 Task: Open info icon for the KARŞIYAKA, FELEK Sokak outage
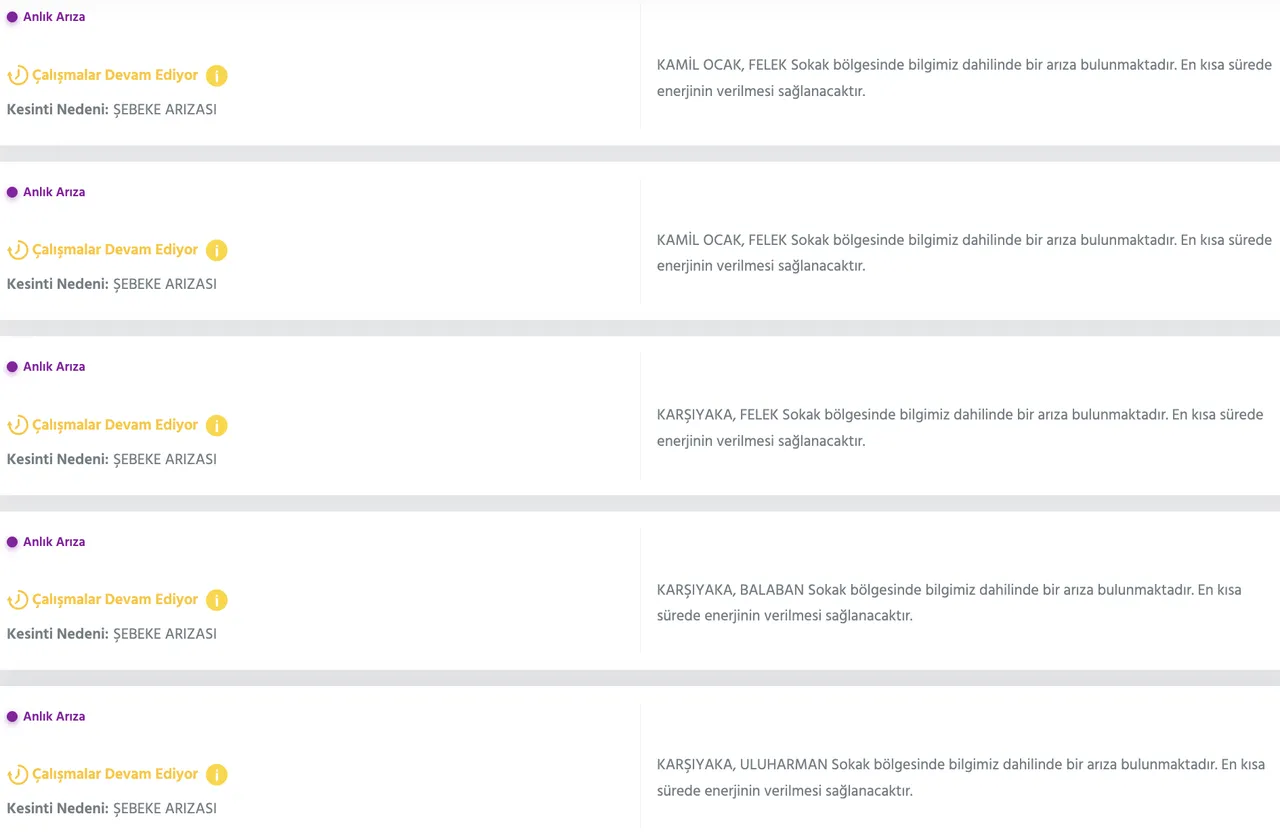217,425
